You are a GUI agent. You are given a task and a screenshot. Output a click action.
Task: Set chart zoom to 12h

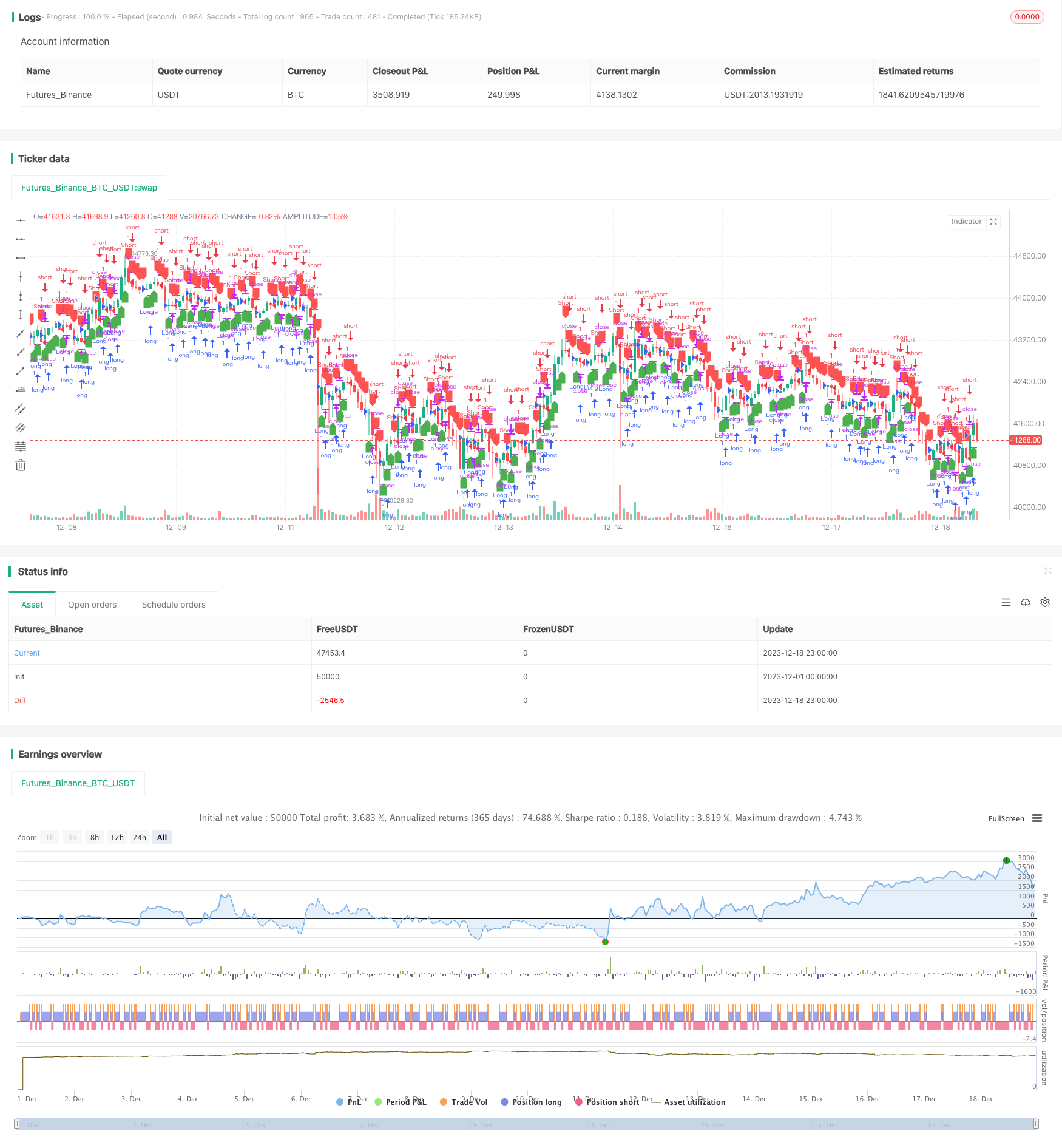[117, 837]
